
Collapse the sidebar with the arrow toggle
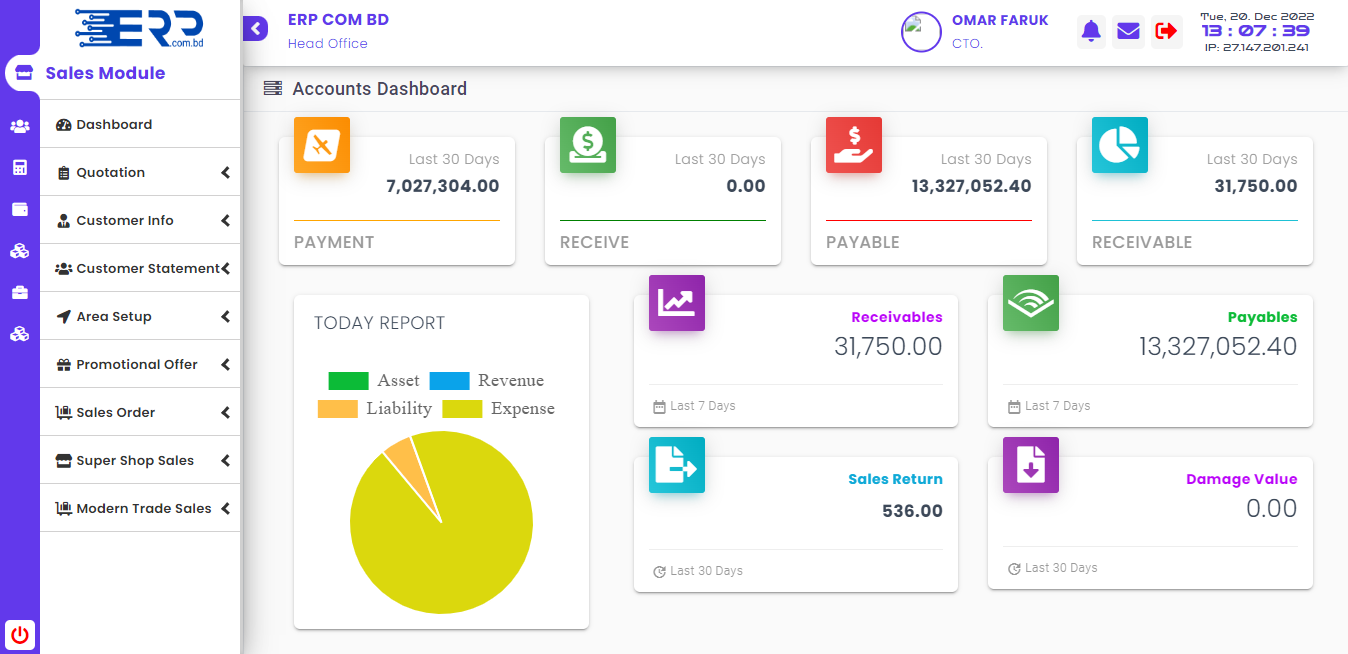pyautogui.click(x=255, y=28)
